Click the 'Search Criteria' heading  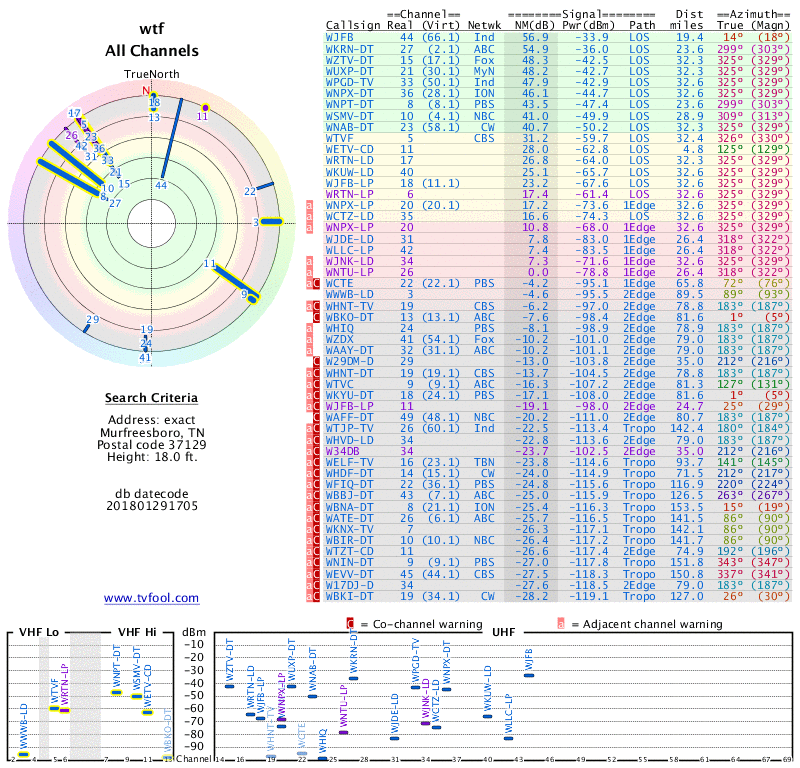pos(152,398)
